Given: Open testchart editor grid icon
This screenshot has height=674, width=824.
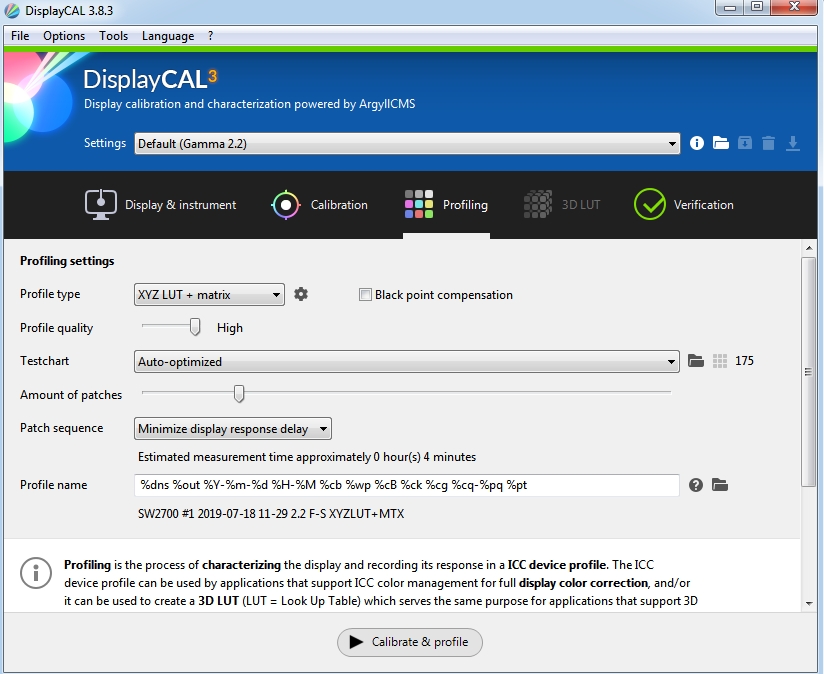Looking at the screenshot, I should [720, 361].
